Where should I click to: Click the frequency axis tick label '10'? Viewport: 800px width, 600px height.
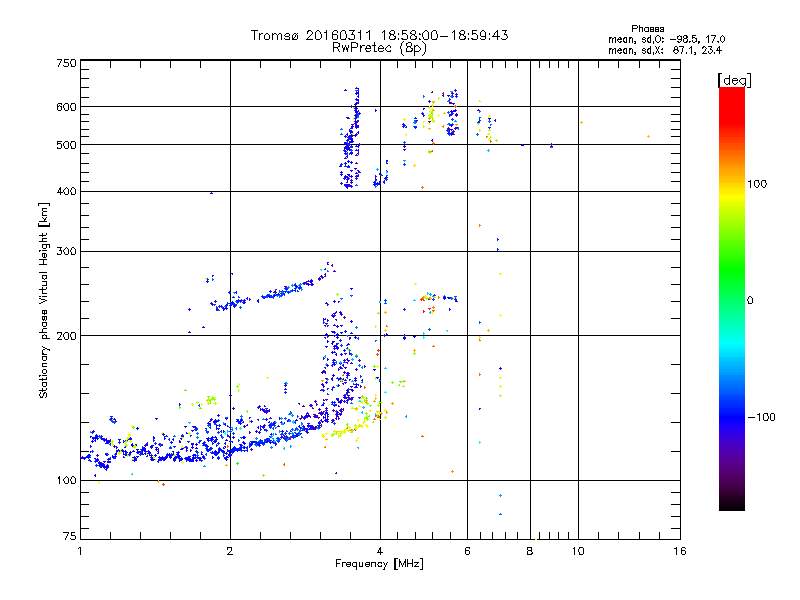click(578, 551)
